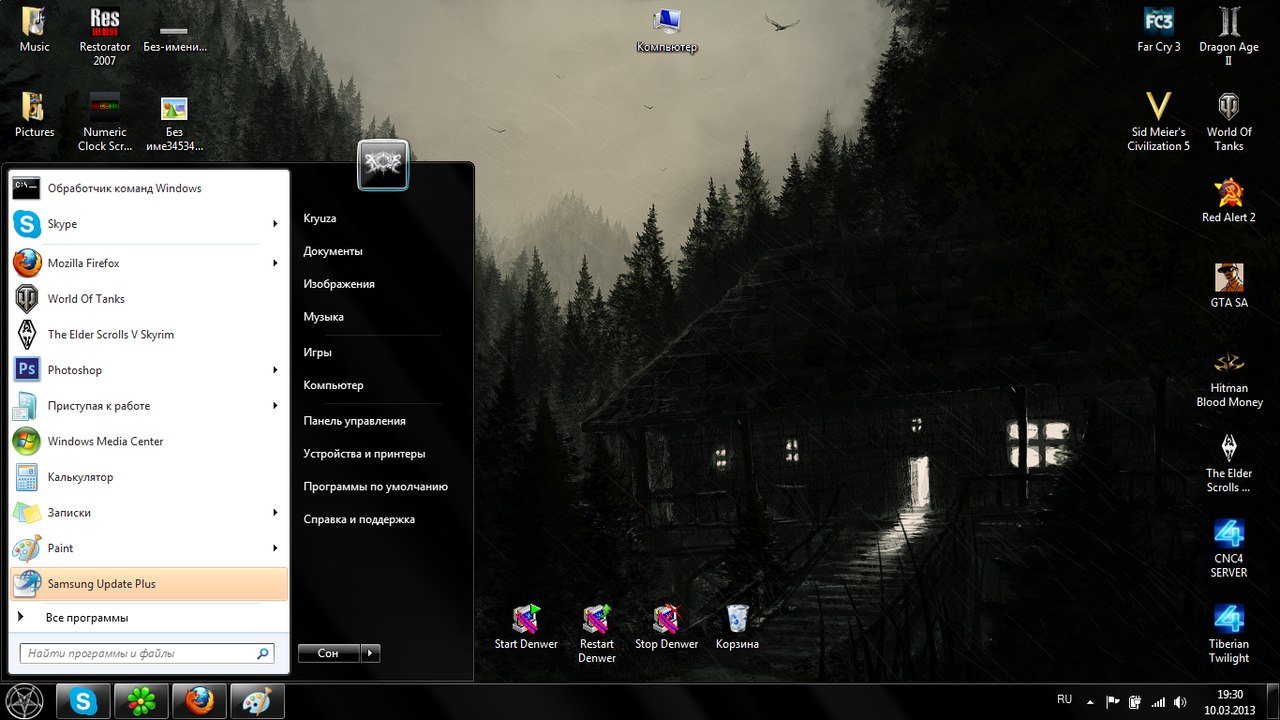
Task: Open Программы по умолчанию
Action: tap(375, 487)
